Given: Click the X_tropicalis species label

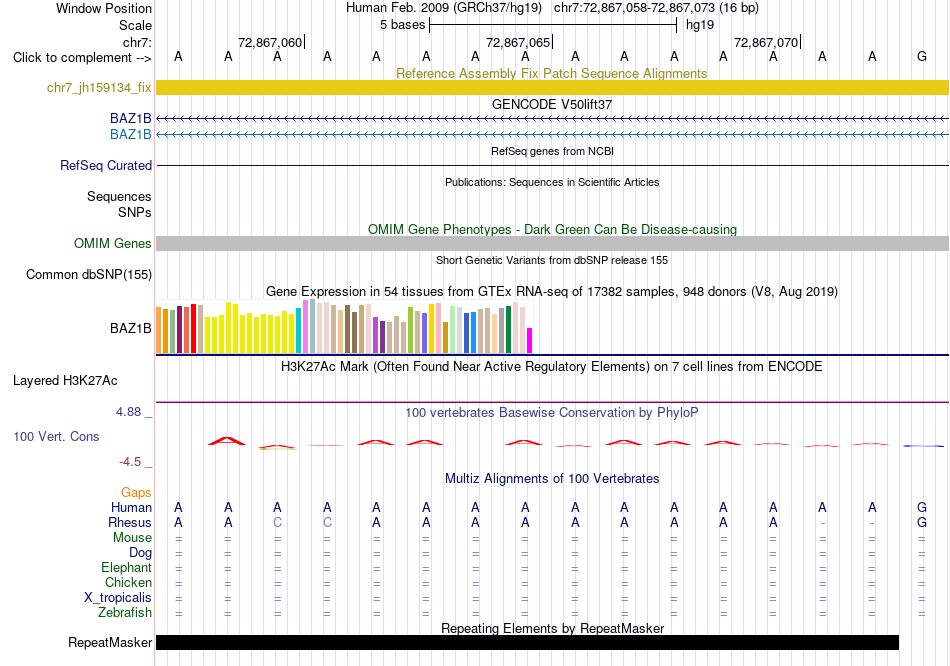Looking at the screenshot, I should [118, 598].
